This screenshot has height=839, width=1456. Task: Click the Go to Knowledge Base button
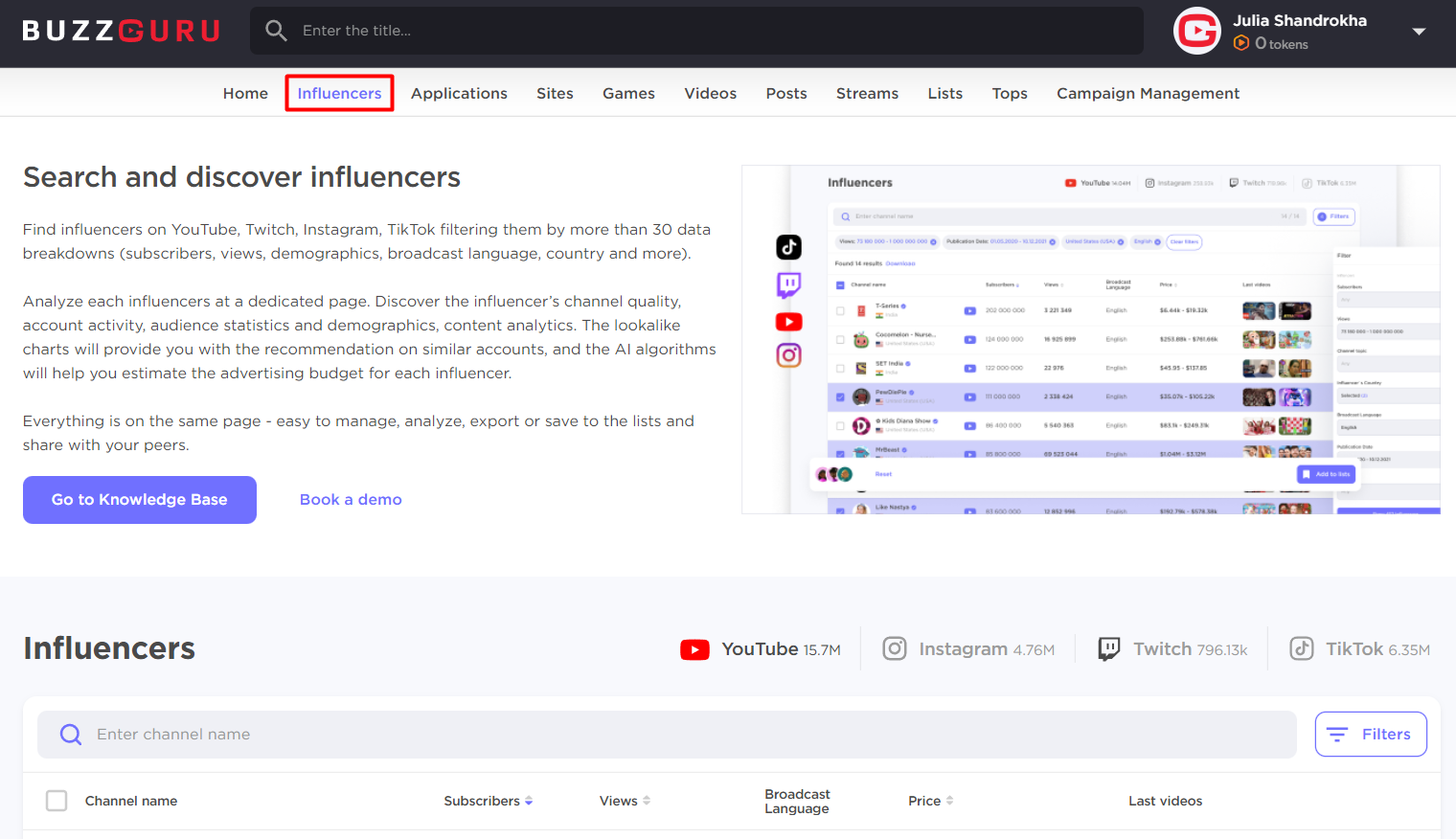pos(140,500)
